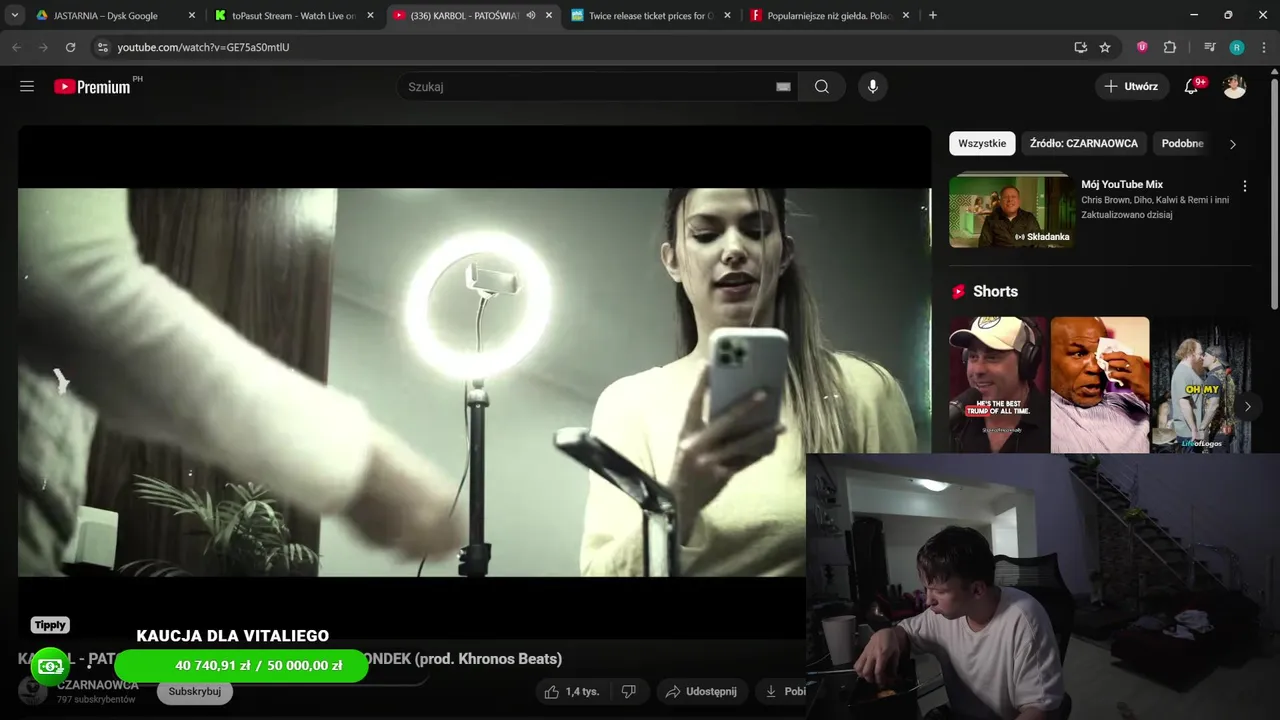
Task: View site information icon beside the URL
Action: coord(102,47)
